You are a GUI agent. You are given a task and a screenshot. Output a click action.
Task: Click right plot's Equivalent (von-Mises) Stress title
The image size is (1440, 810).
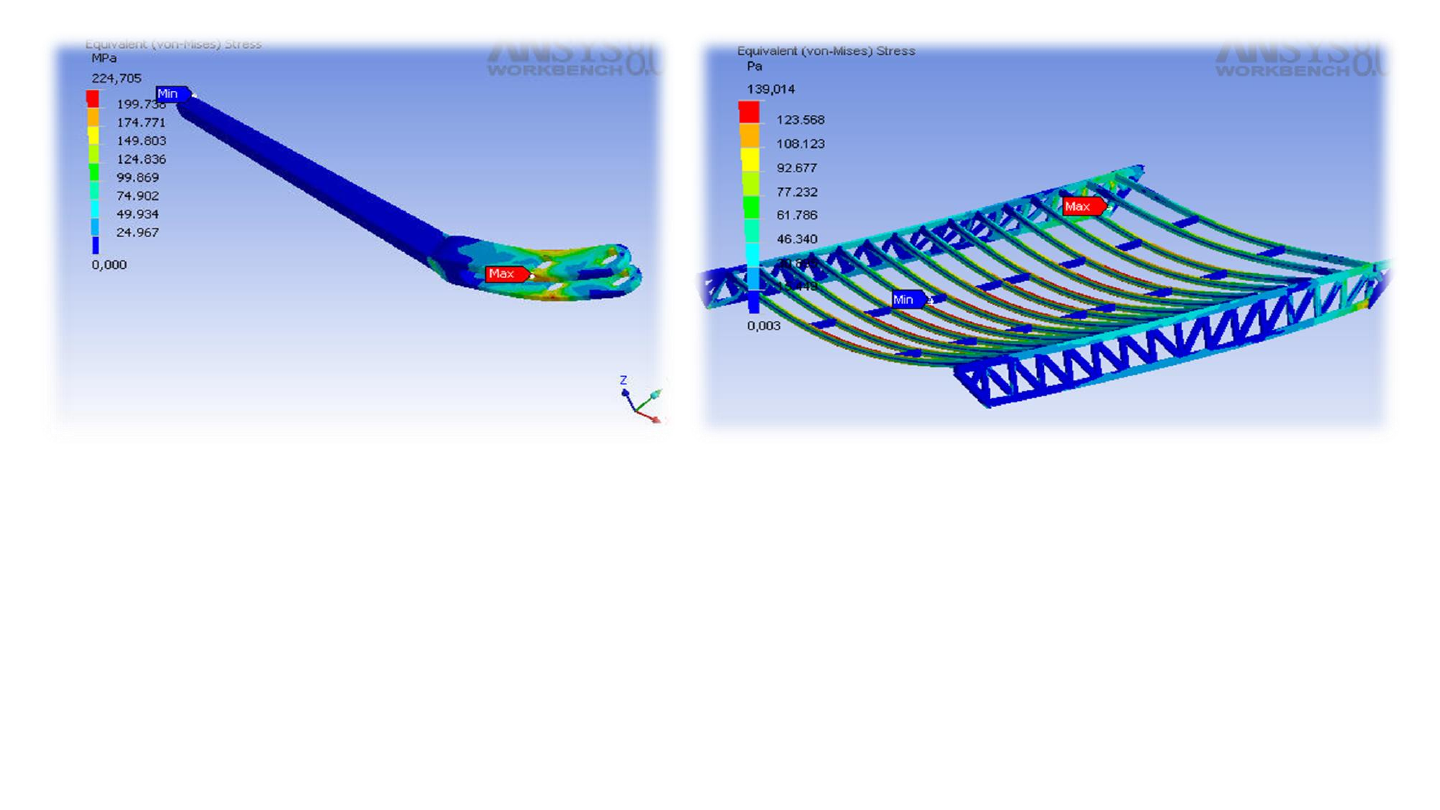[x=825, y=51]
